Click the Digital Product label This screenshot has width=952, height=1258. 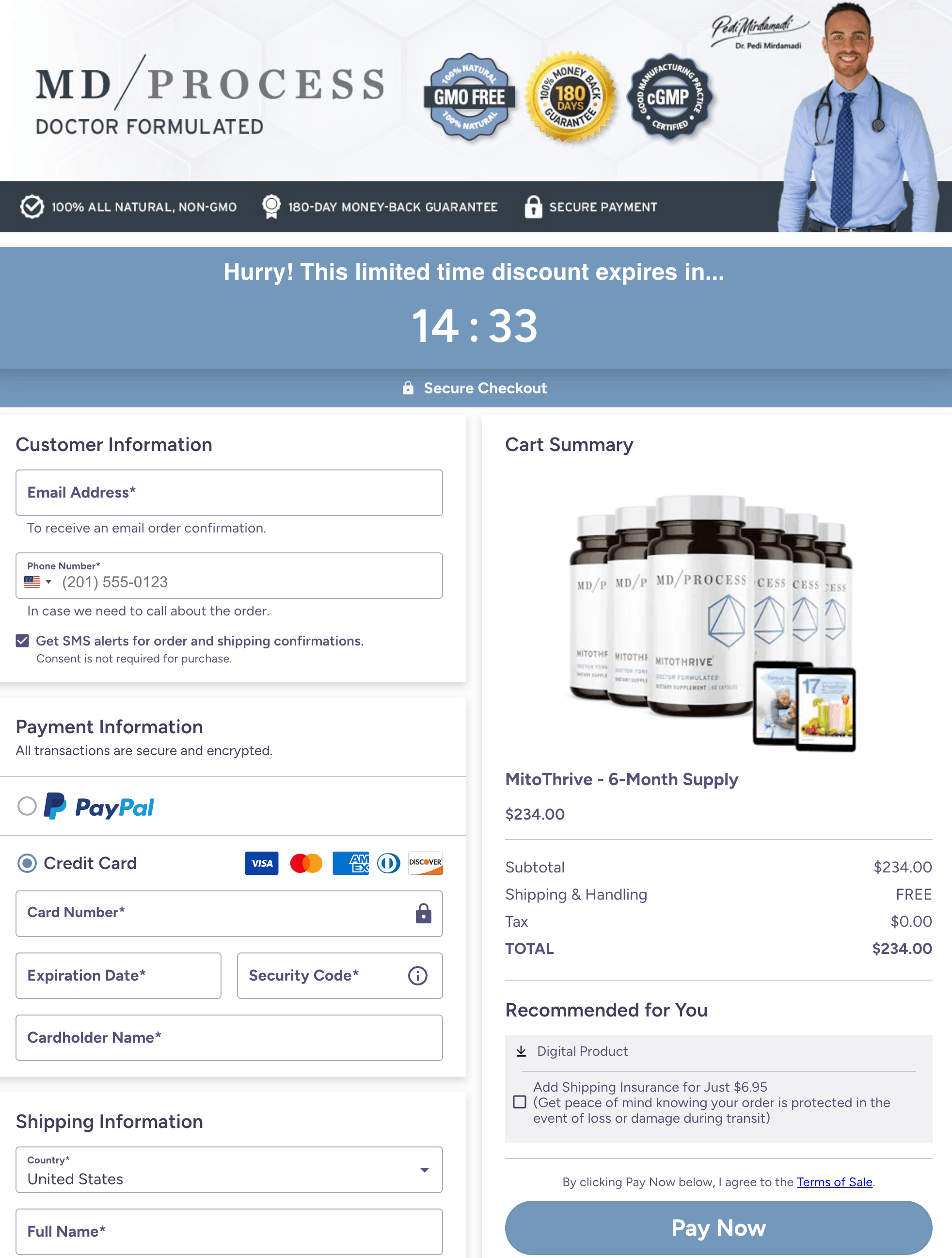(x=583, y=1051)
